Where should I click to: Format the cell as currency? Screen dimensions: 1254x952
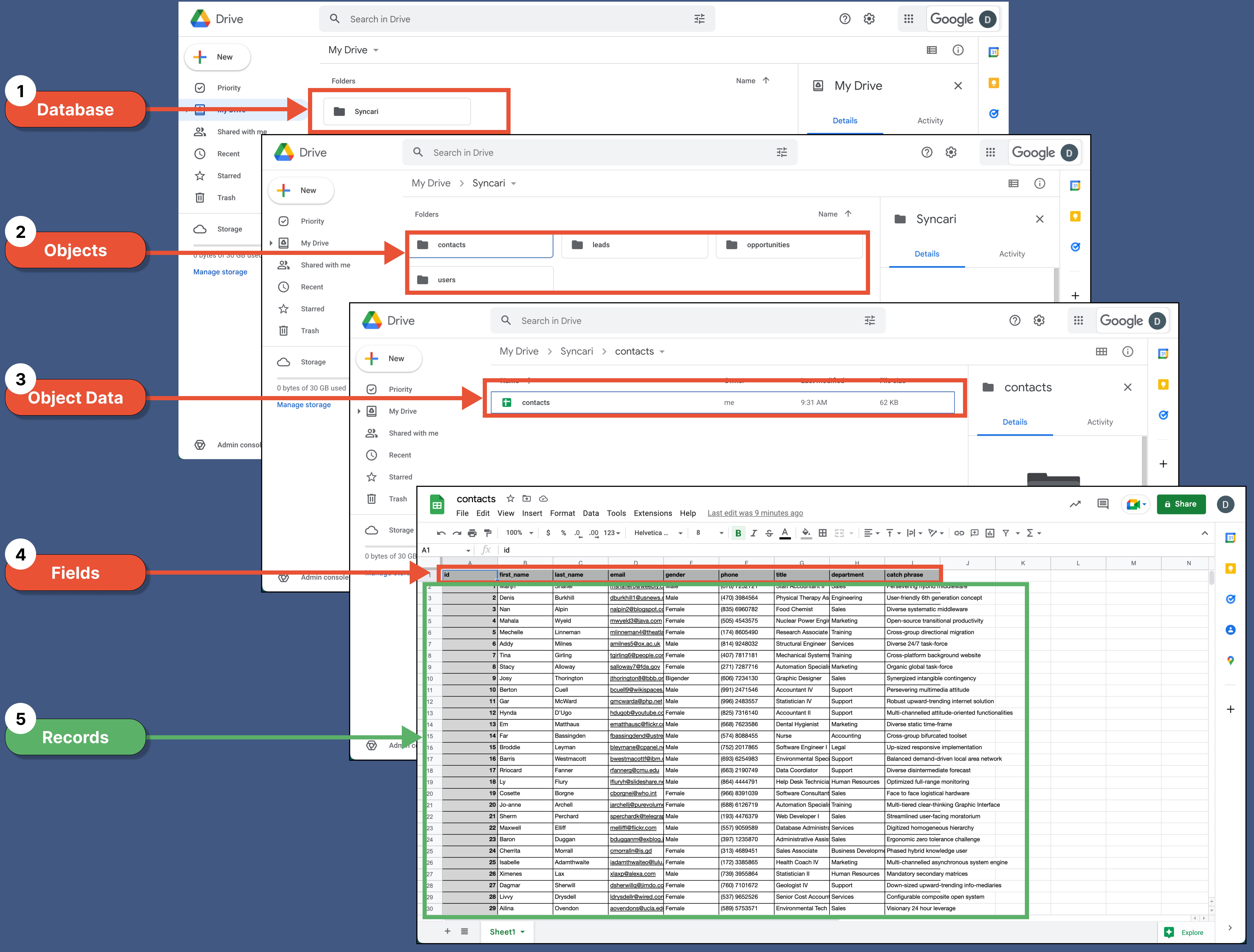pos(548,533)
